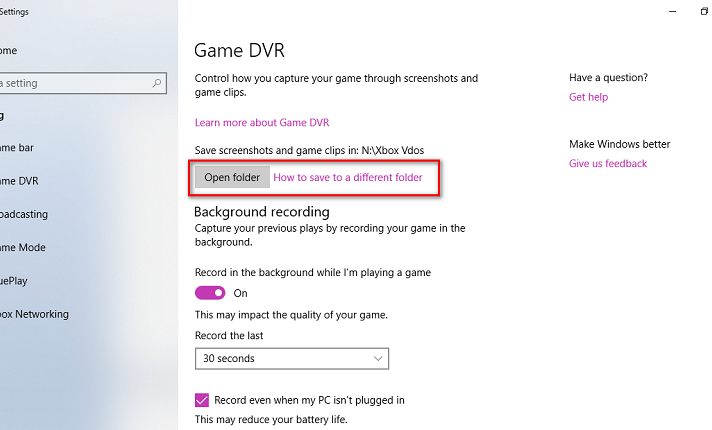Open 'How to save to a different folder' link

tap(348, 178)
